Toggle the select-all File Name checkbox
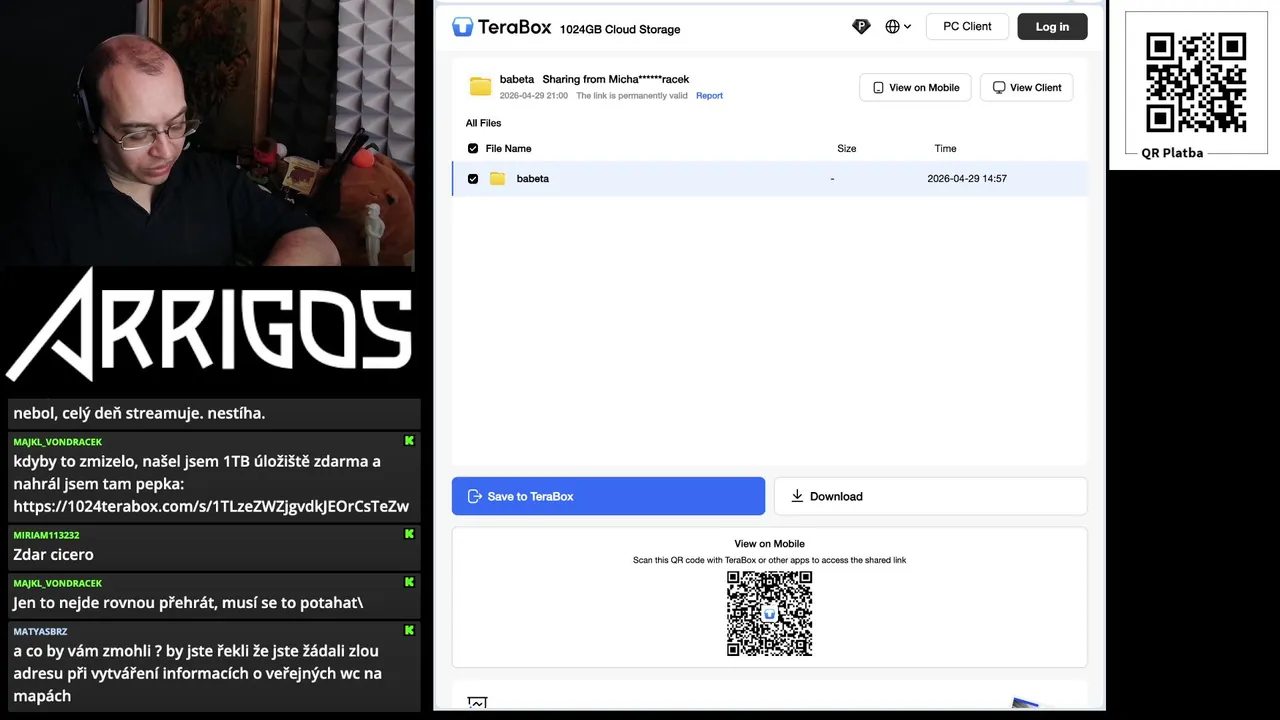Image resolution: width=1280 pixels, height=720 pixels. (x=473, y=148)
